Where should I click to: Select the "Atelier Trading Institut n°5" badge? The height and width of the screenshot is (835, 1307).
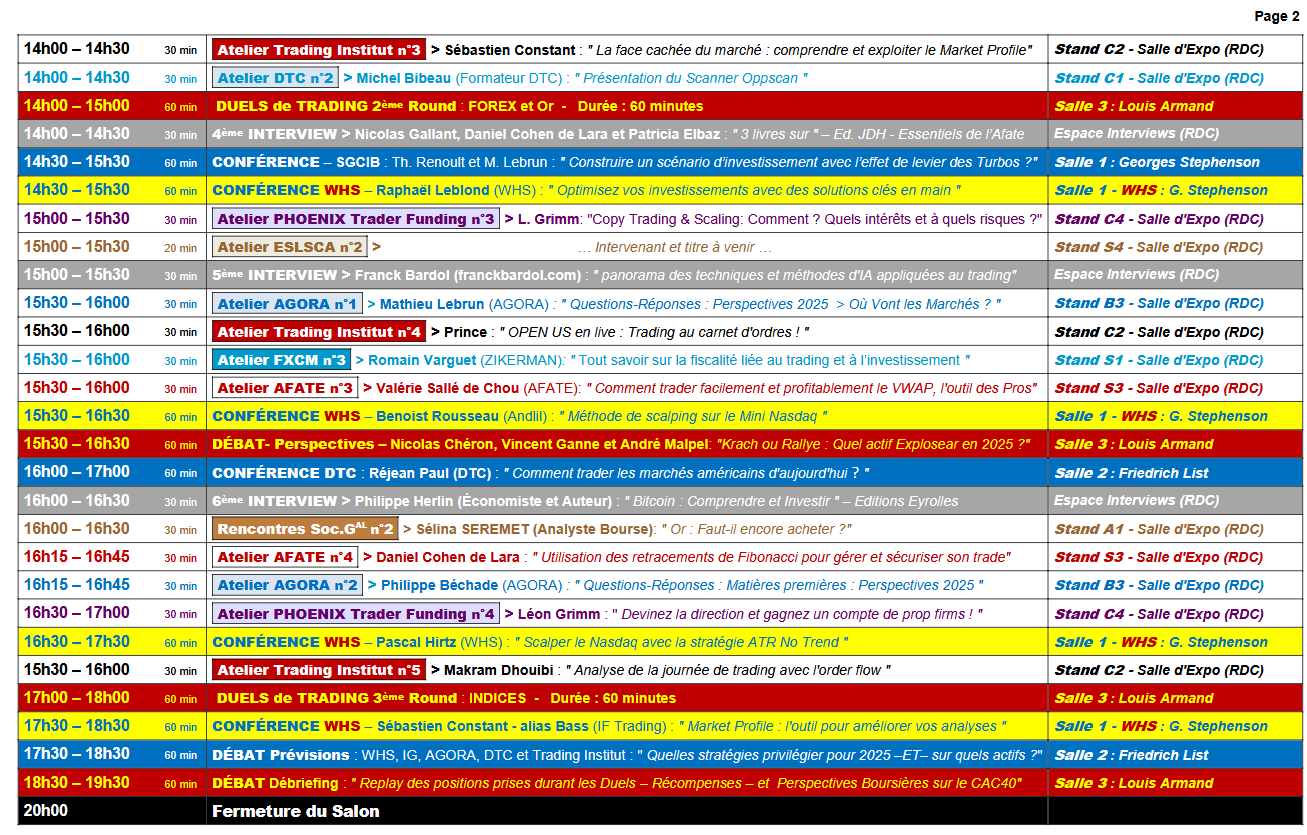pos(319,670)
